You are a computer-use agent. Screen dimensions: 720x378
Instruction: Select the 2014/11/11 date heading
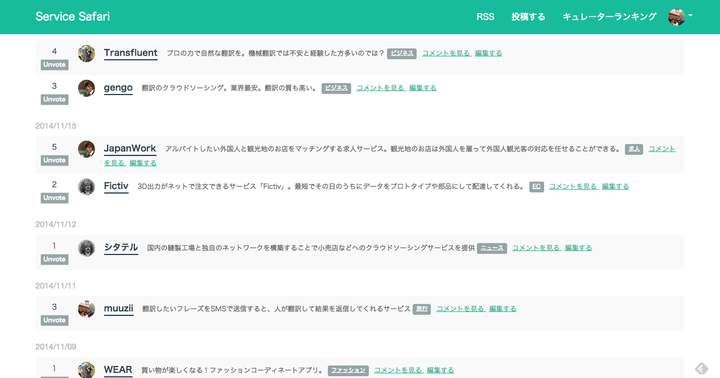pos(56,286)
